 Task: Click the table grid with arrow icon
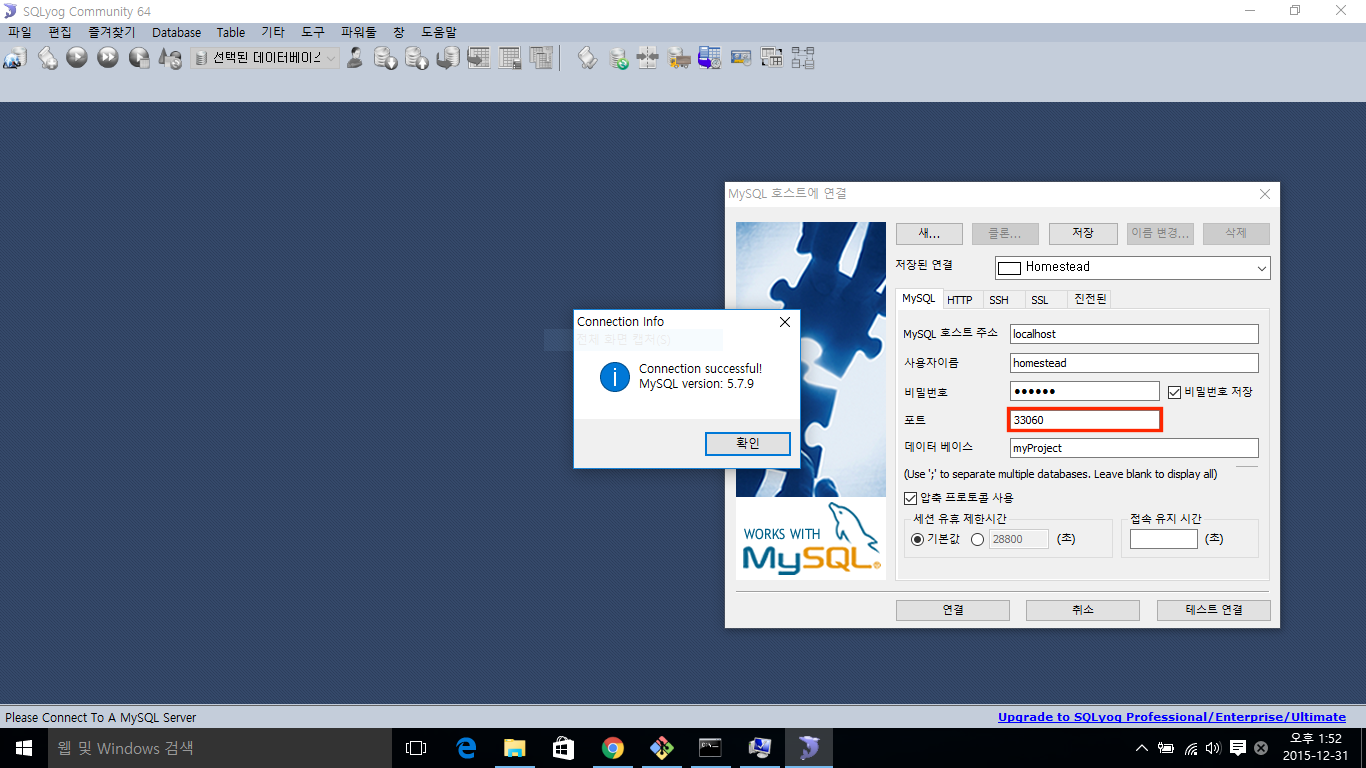pos(479,58)
